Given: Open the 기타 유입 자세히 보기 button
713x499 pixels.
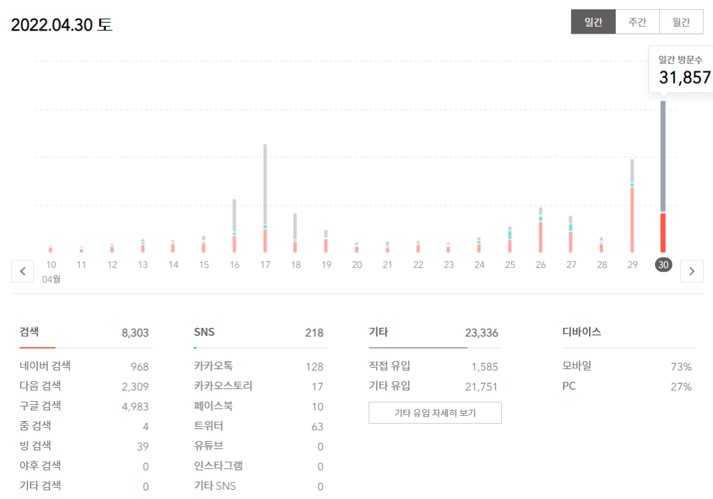Looking at the screenshot, I should (x=435, y=413).
